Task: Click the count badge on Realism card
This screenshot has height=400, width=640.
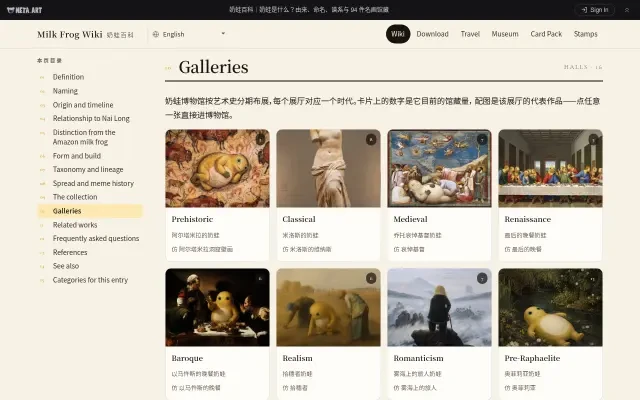Action: (x=371, y=278)
